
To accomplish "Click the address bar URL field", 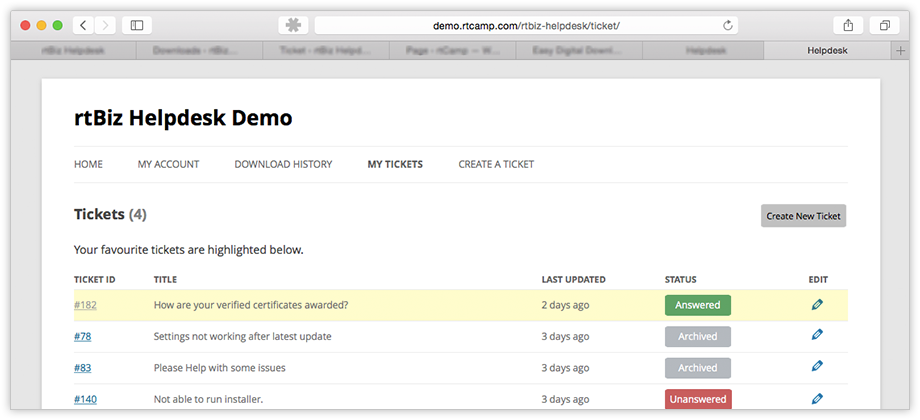I will point(520,25).
